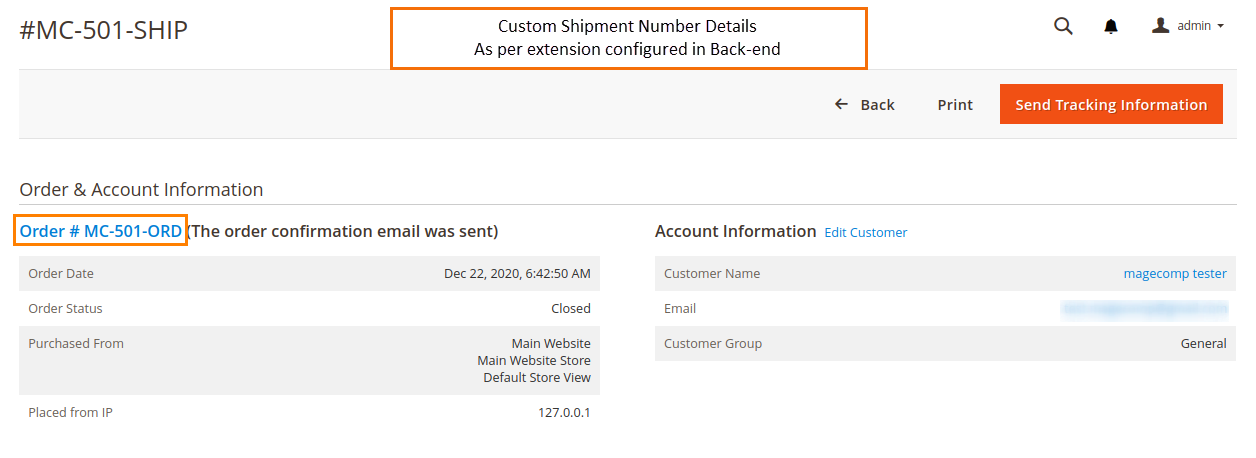Screen dimensions: 1256x458
Task: Click the Placed from IP address 127.0.0.1
Action: click(564, 412)
